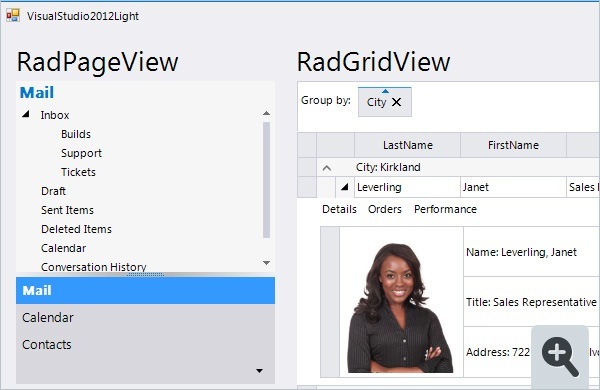Click the Mail page header title
The height and width of the screenshot is (390, 600).
37,93
